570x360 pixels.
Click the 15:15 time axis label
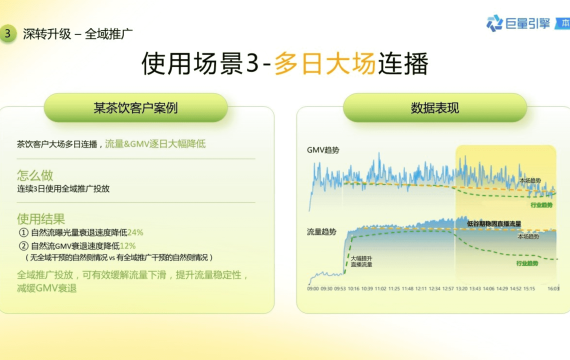pos(529,288)
